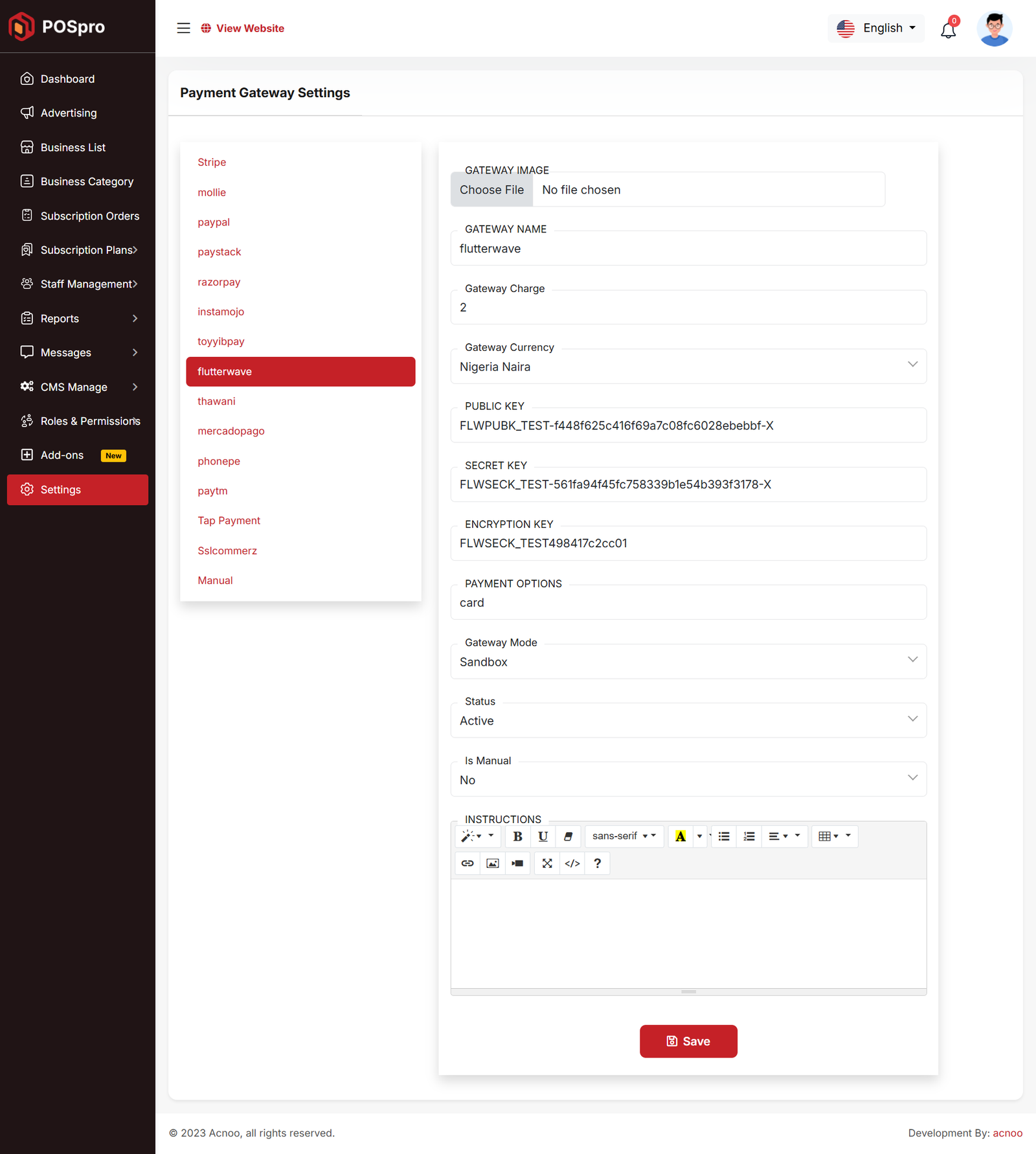Screen dimensions: 1036x1154
Task: Open the Gateway Currency dropdown
Action: (x=688, y=367)
